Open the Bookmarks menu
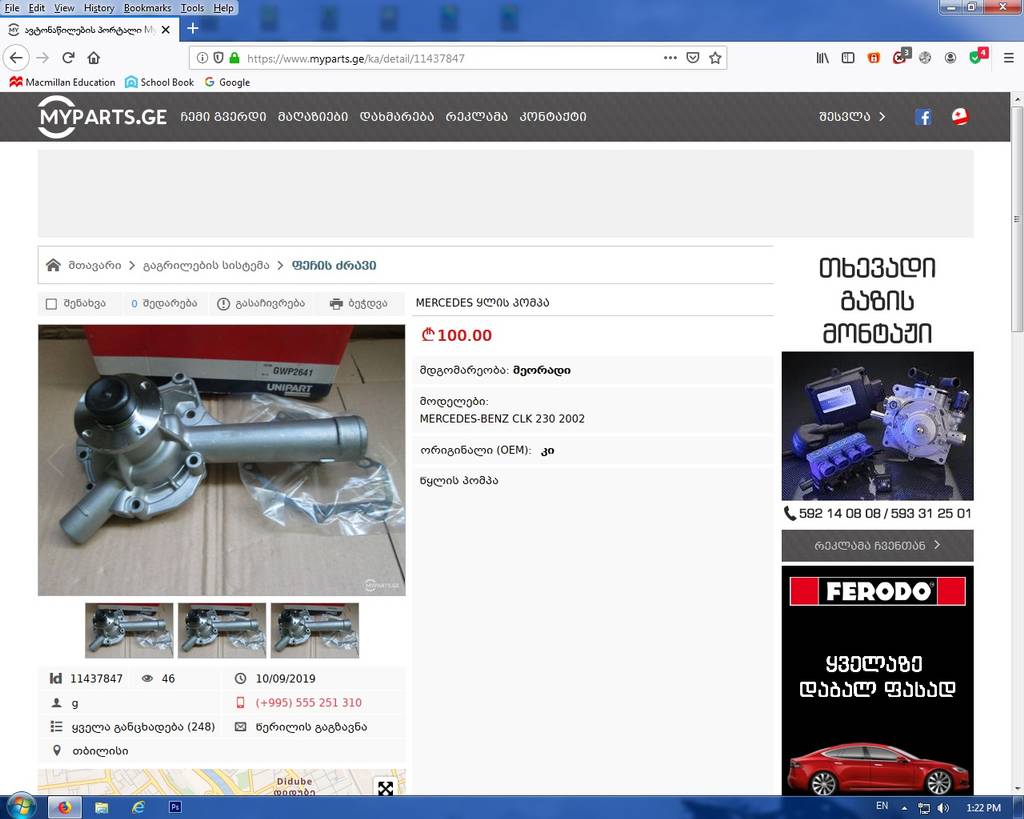The height and width of the screenshot is (819, 1024). [x=148, y=8]
